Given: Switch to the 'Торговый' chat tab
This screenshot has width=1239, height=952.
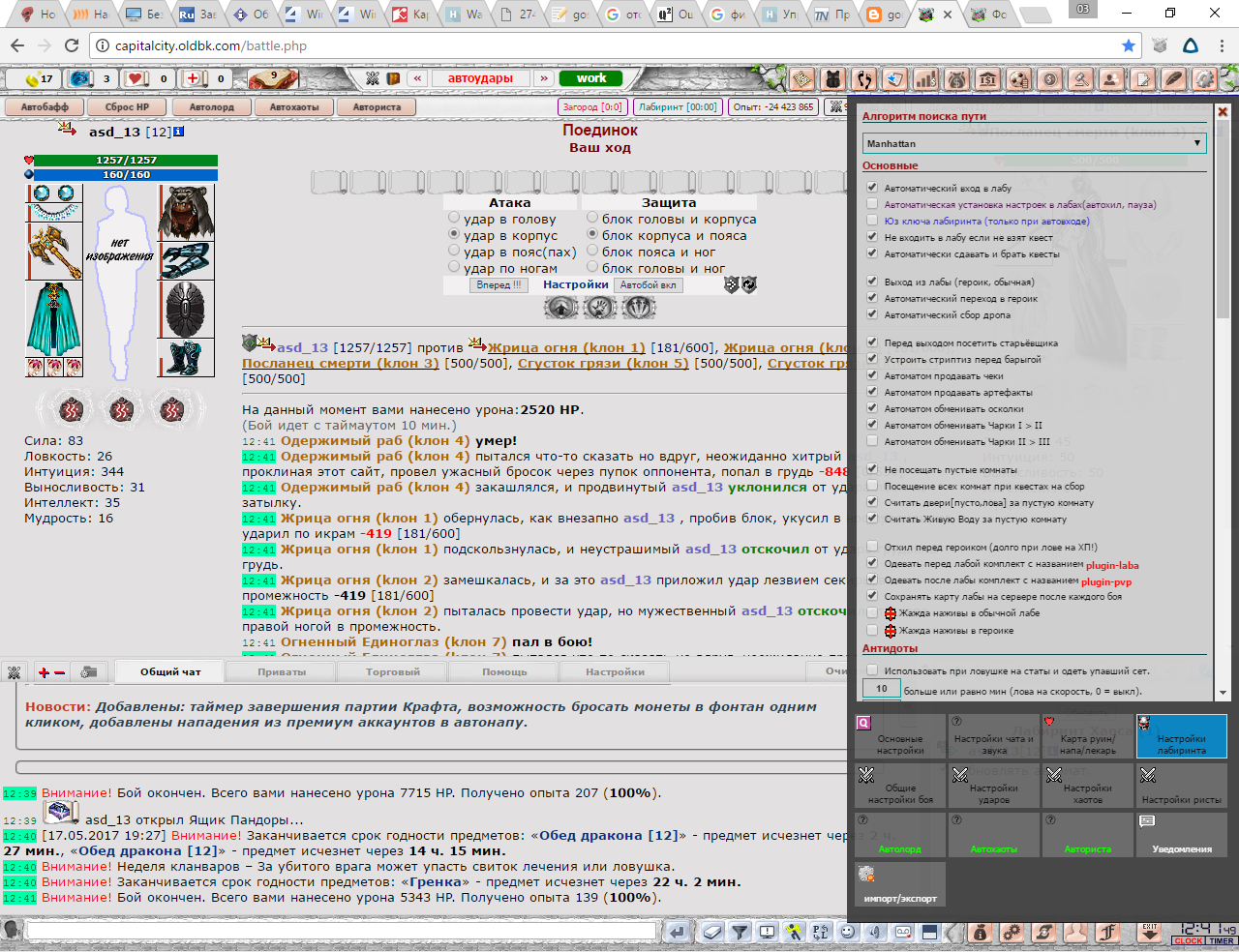Looking at the screenshot, I should tap(393, 671).
